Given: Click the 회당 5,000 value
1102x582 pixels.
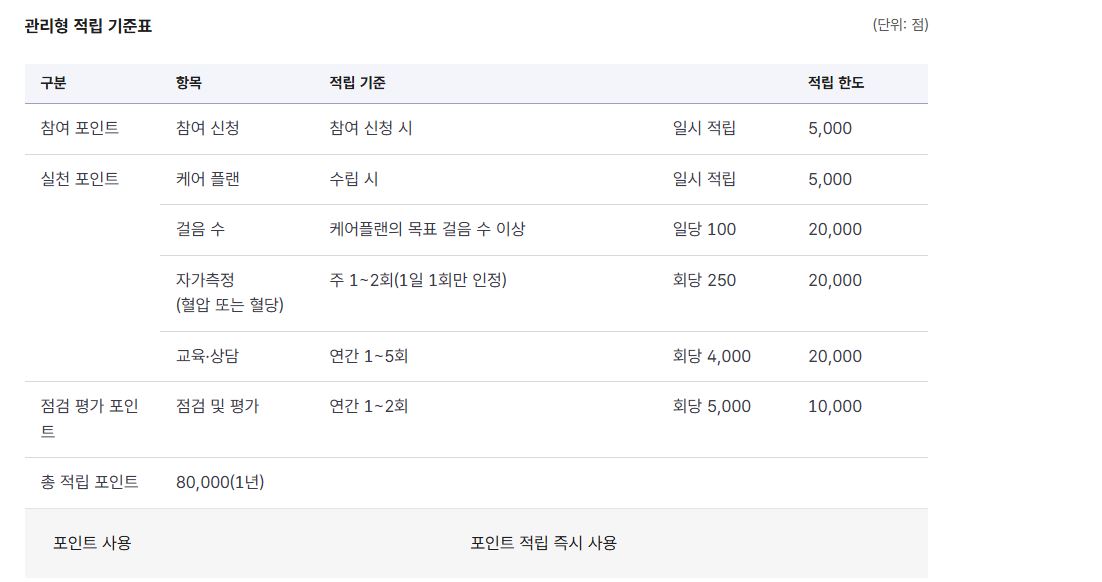Looking at the screenshot, I should [711, 406].
